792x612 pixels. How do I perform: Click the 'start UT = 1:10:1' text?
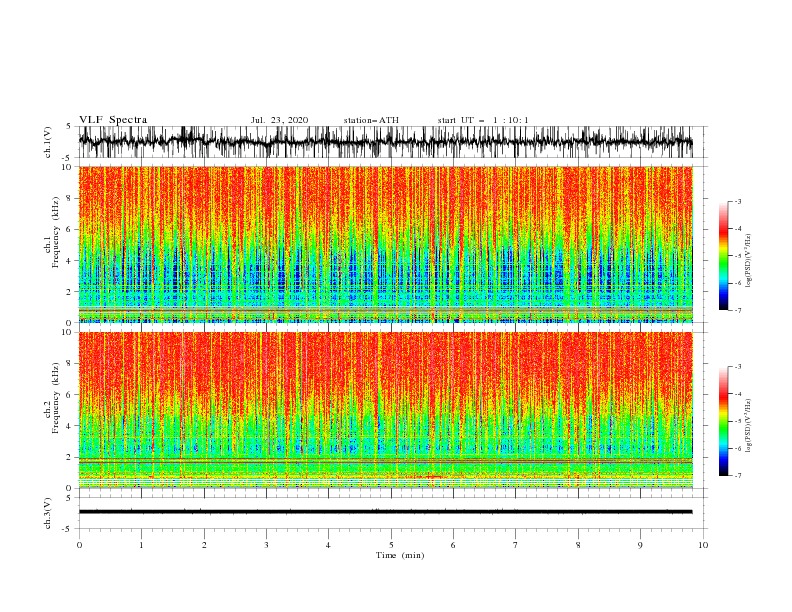click(x=483, y=120)
